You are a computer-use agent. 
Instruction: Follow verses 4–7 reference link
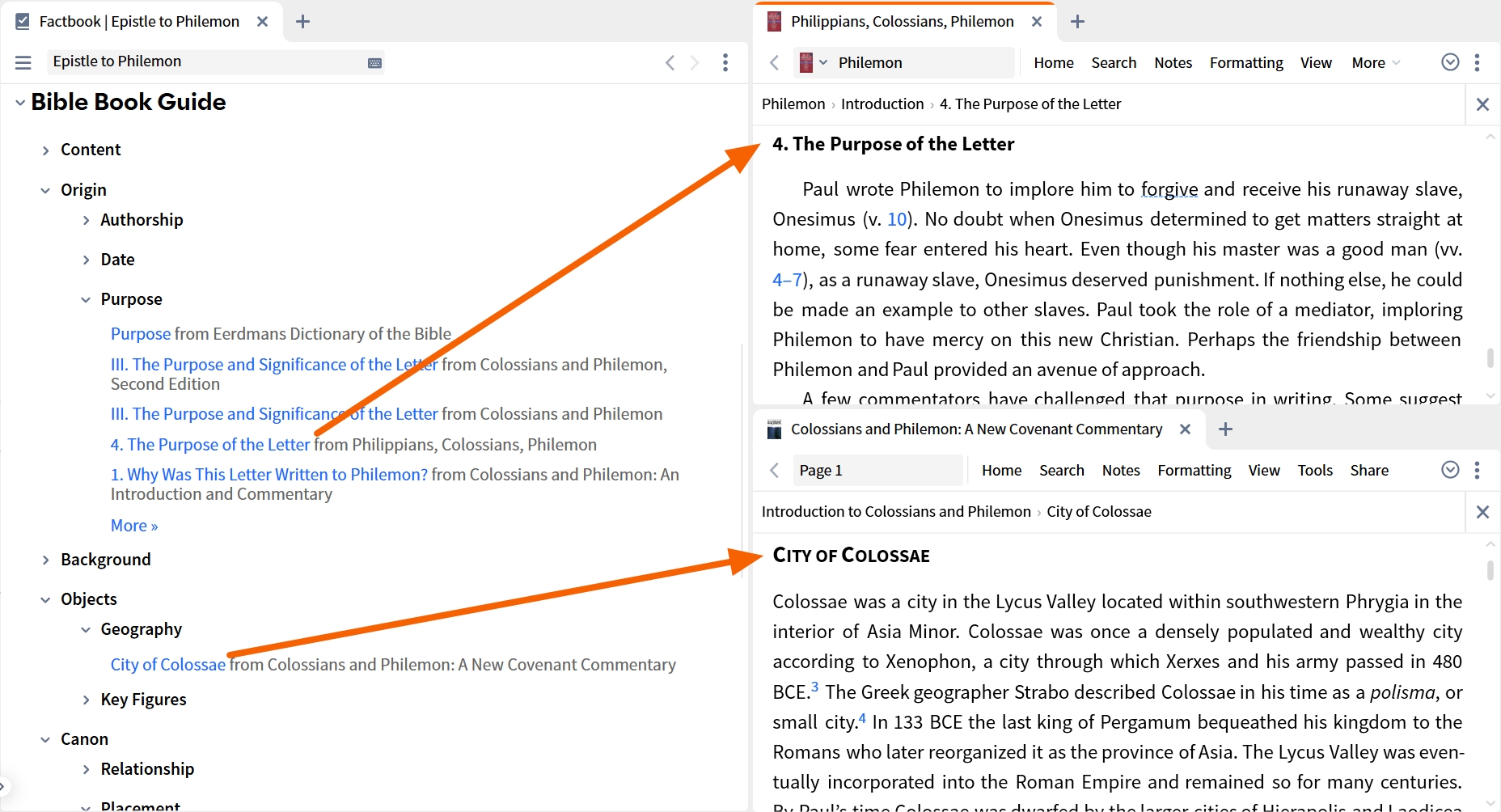click(x=787, y=280)
